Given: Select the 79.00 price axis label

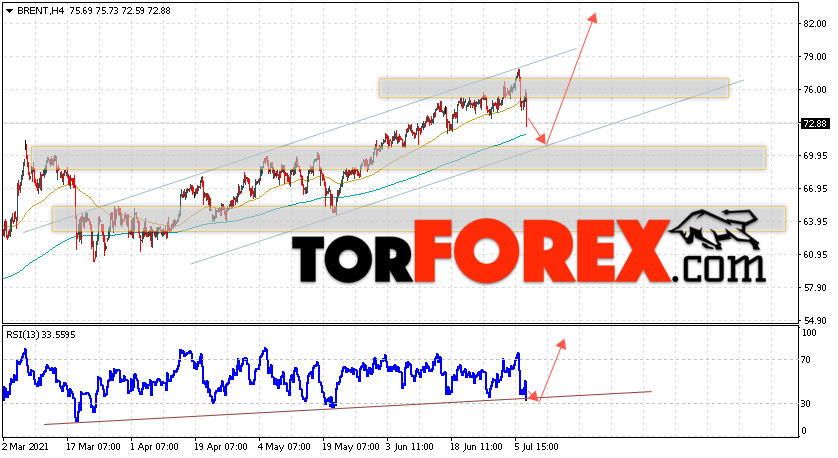Looking at the screenshot, I should (x=814, y=57).
